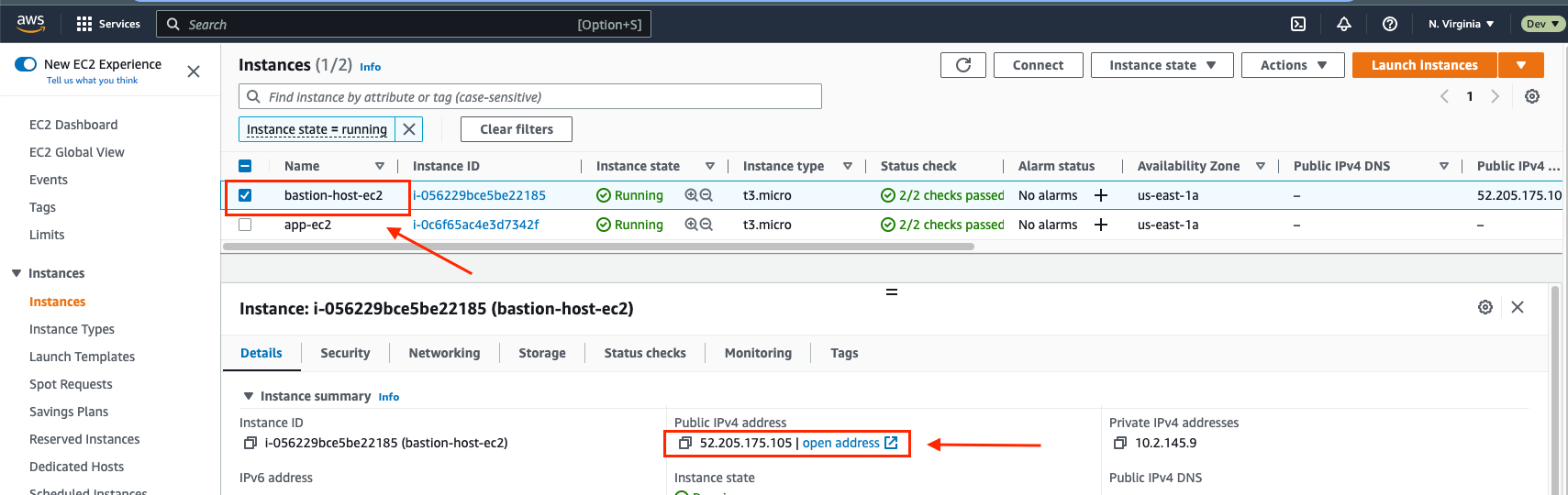Go to Launch Templates in sidebar
The height and width of the screenshot is (495, 1568).
(82, 357)
